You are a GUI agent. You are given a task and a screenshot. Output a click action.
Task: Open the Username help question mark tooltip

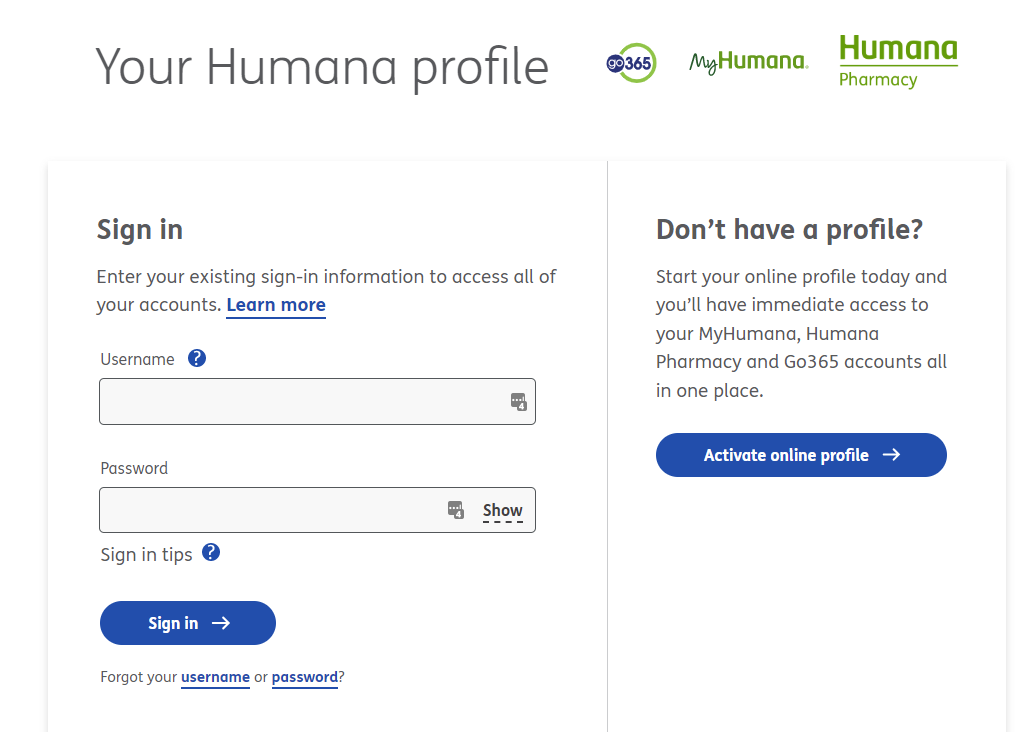pyautogui.click(x=196, y=357)
